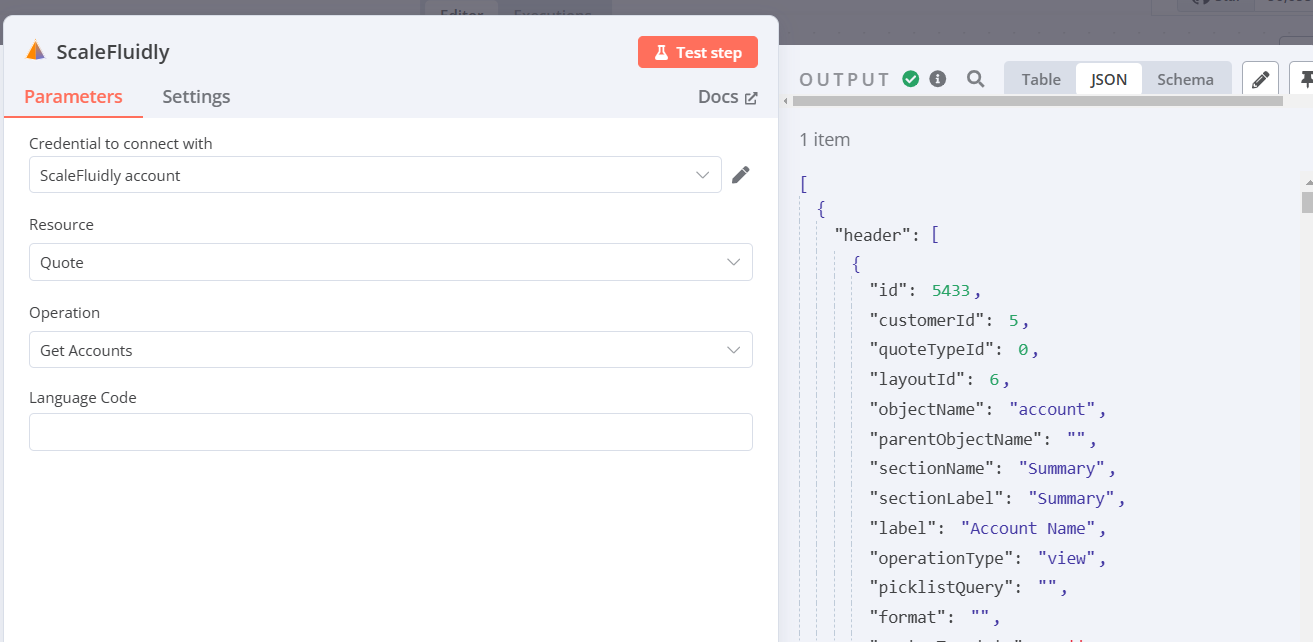Click the "format" key in JSON
This screenshot has width=1313, height=642.
click(x=910, y=616)
